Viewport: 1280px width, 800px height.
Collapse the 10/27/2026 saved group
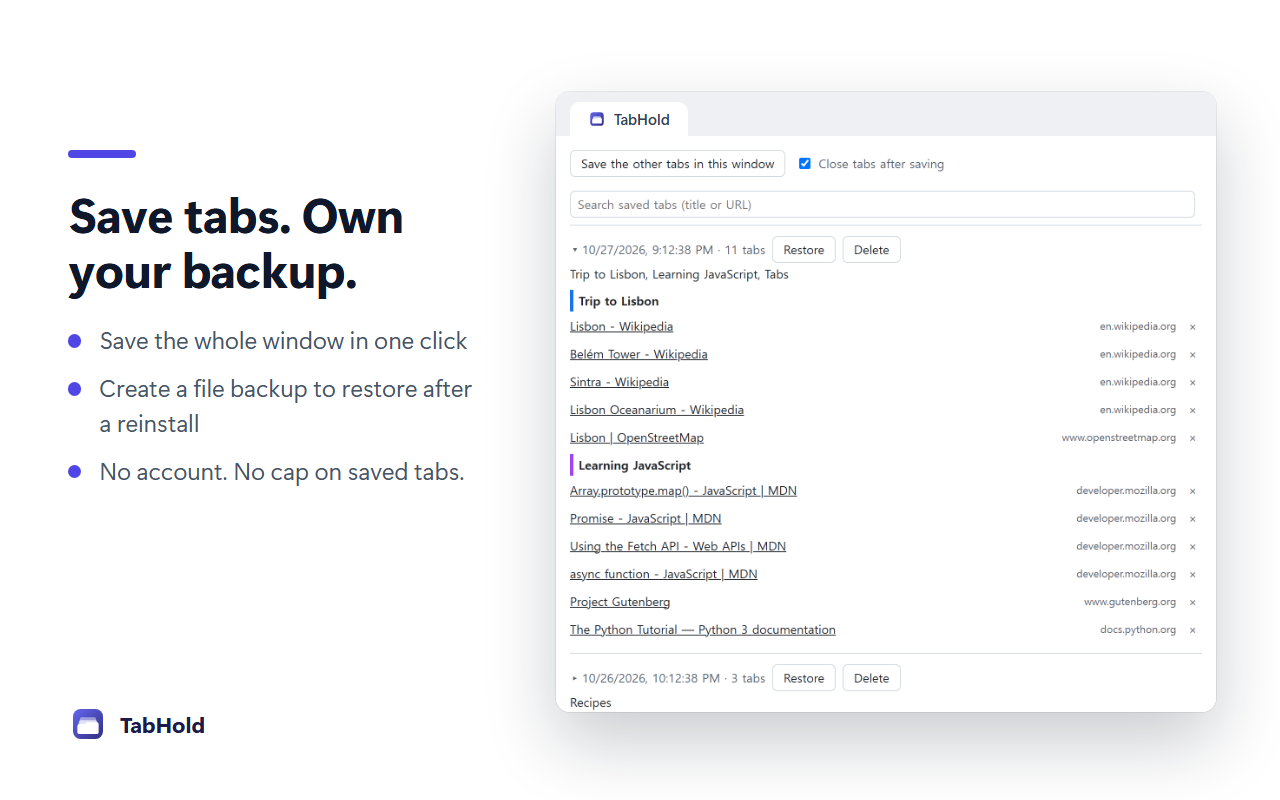pos(575,250)
